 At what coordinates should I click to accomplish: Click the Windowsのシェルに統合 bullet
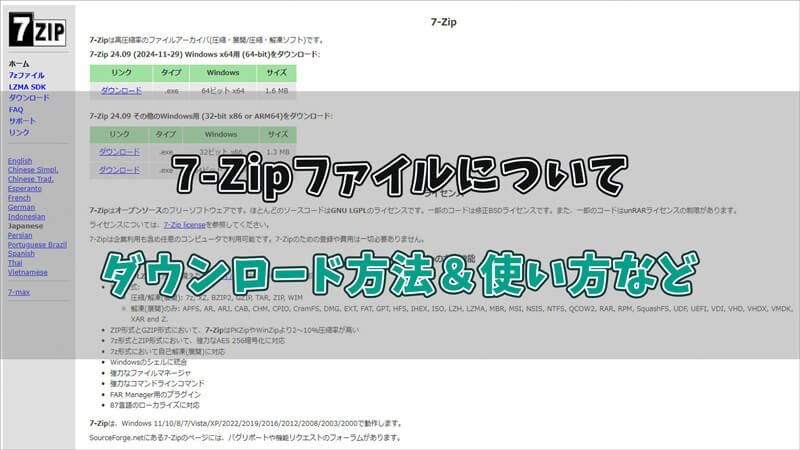pyautogui.click(x=148, y=362)
